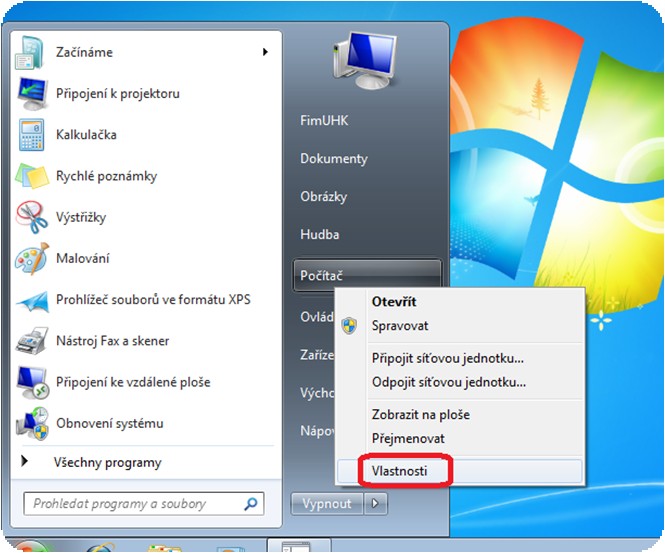Click the Výstřižky label
This screenshot has width=665, height=553.
[x=81, y=217]
